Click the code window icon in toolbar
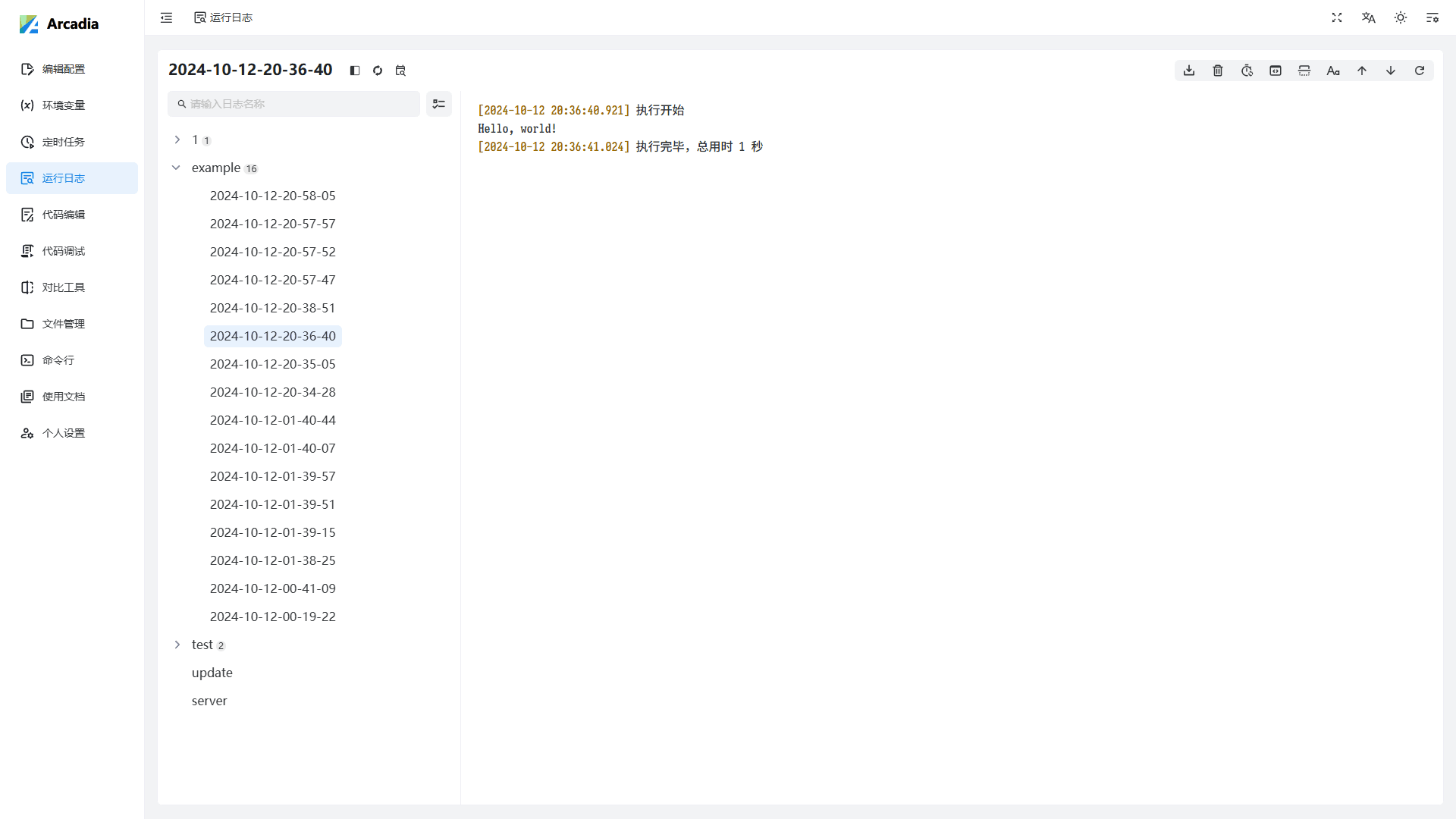 (1276, 71)
